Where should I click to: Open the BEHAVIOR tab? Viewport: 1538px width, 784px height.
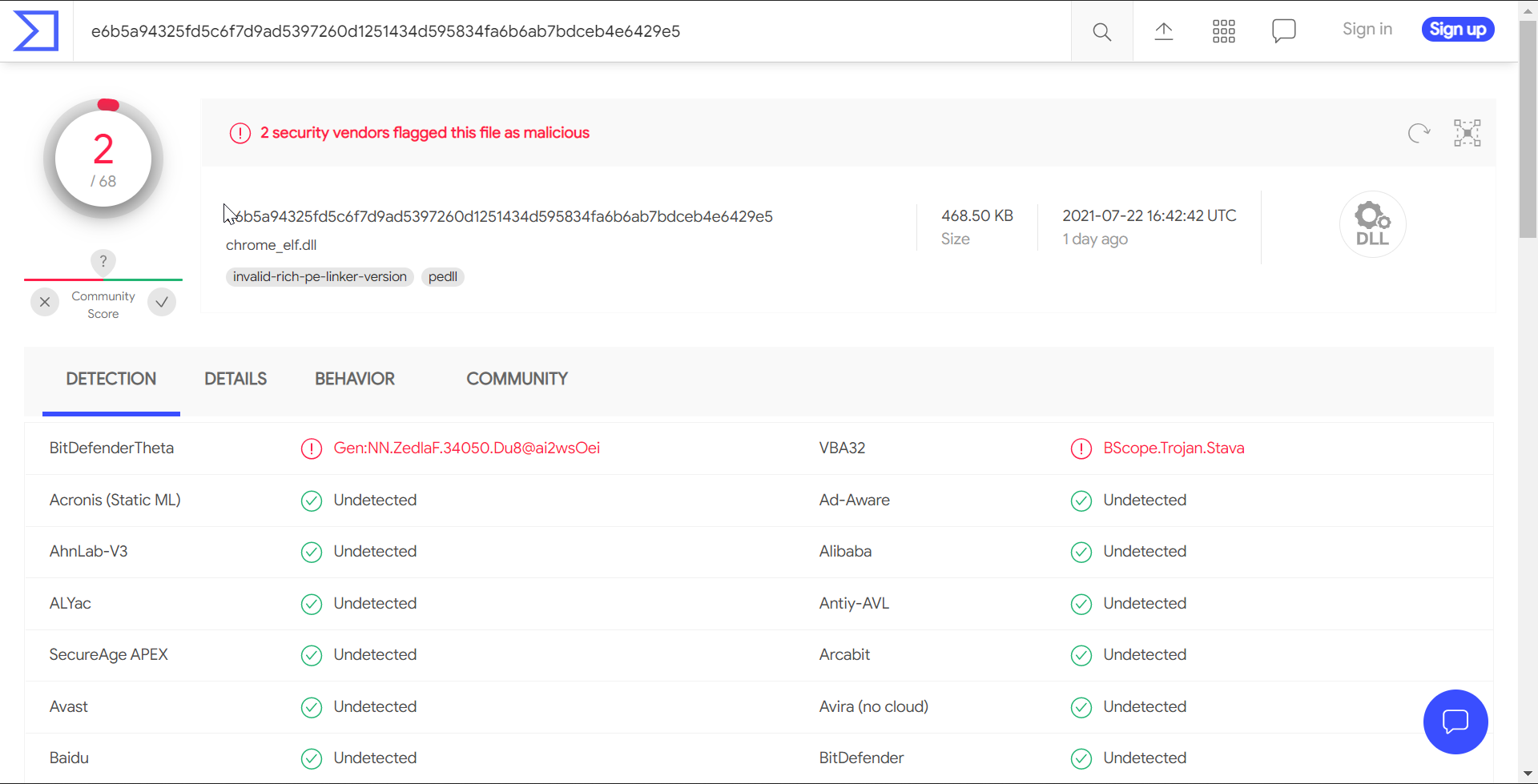tap(355, 379)
